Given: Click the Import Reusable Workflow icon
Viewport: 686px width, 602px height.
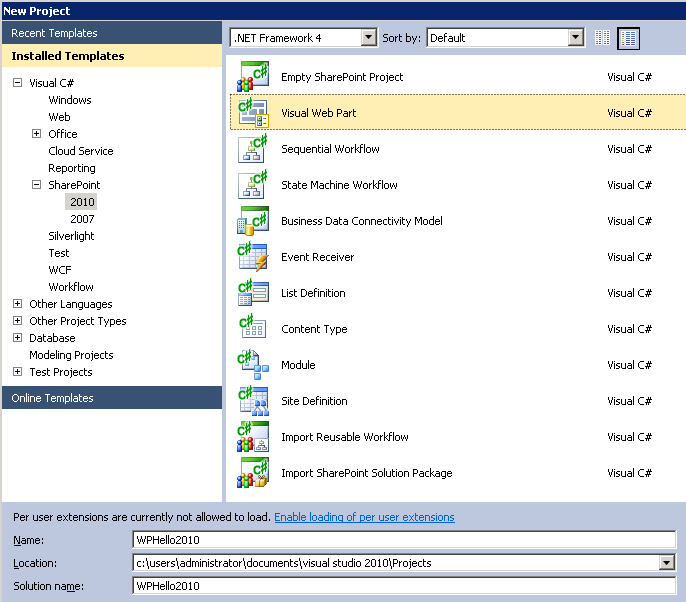Looking at the screenshot, I should [253, 437].
